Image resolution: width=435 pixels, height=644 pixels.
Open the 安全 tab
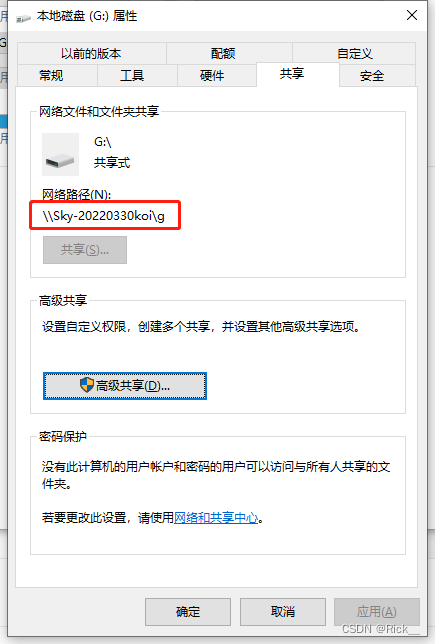[372, 76]
